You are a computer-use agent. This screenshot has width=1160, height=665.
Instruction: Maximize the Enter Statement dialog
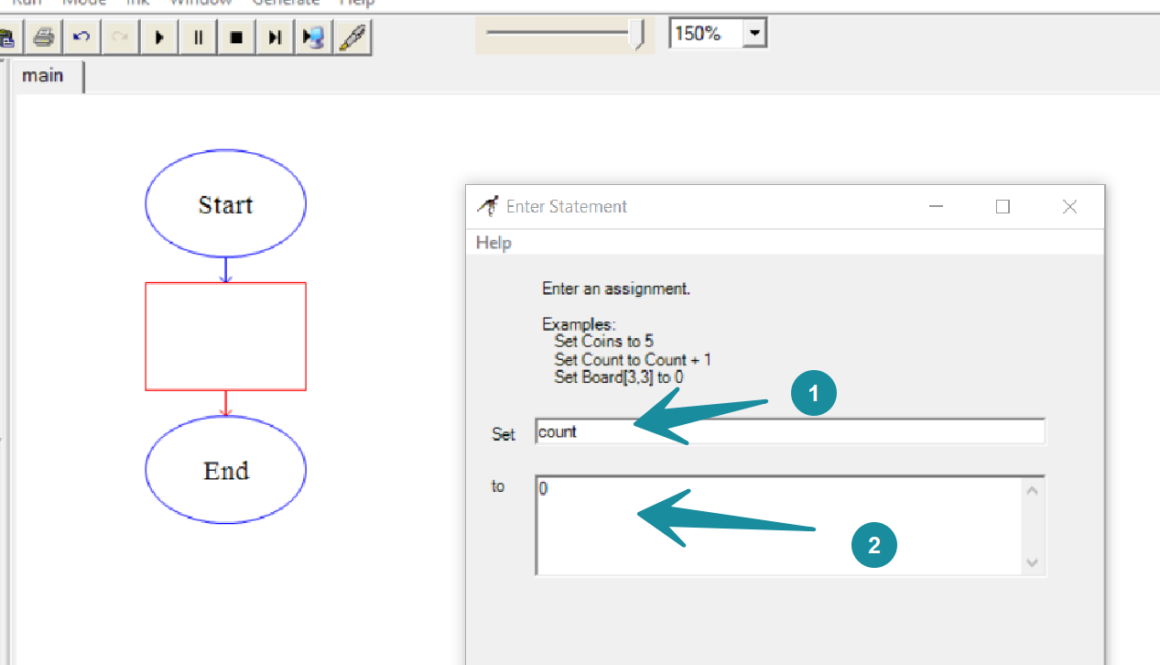pyautogui.click(x=1003, y=207)
